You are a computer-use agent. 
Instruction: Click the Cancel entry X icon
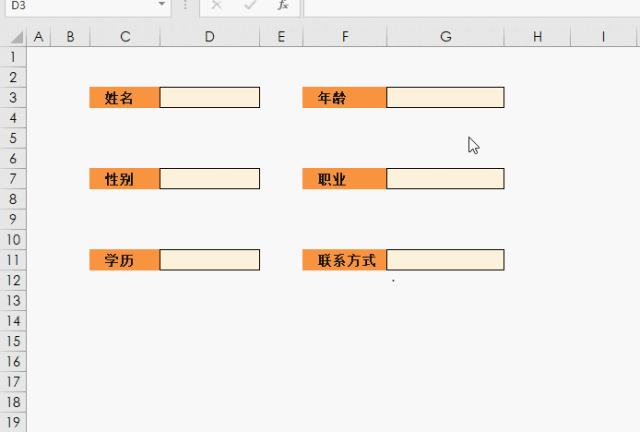(217, 6)
